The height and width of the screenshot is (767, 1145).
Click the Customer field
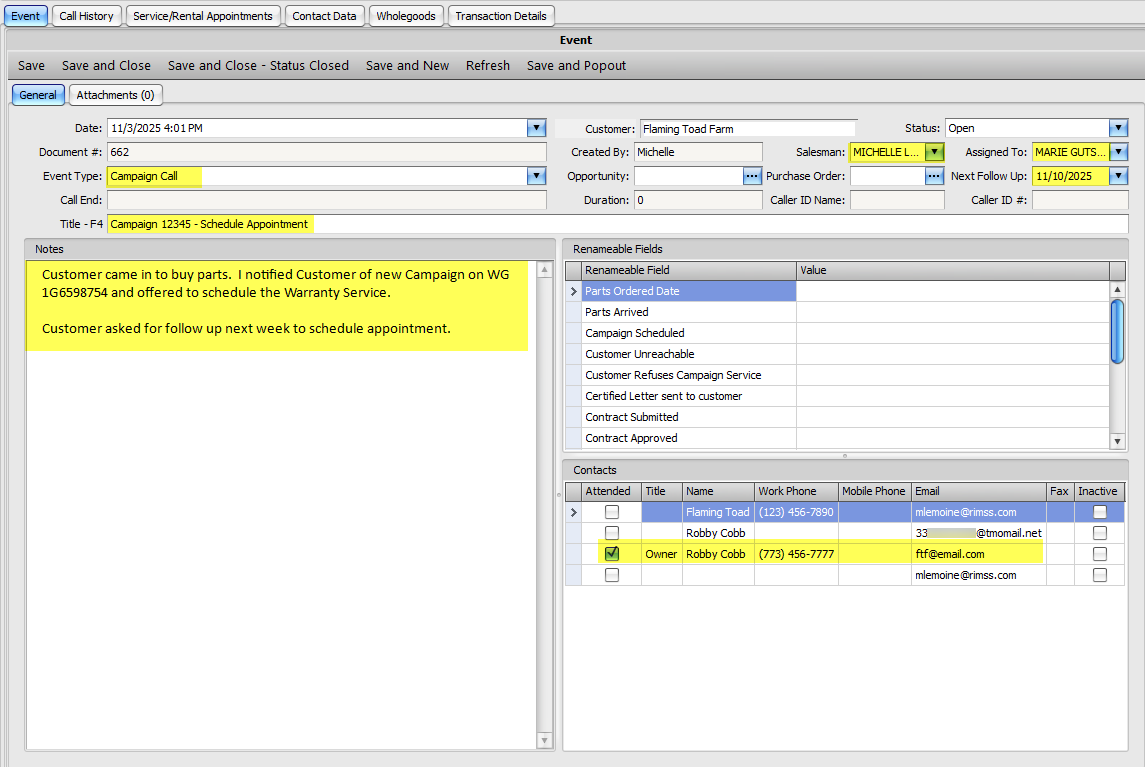click(748, 129)
